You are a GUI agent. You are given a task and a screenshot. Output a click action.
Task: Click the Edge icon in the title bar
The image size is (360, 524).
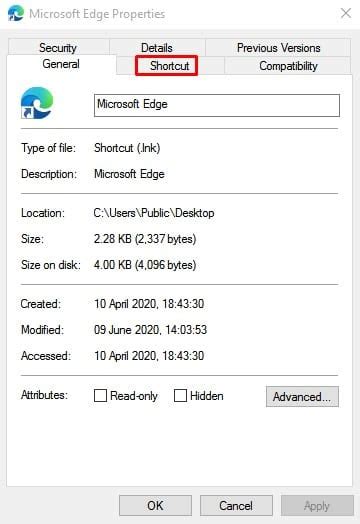tap(16, 13)
